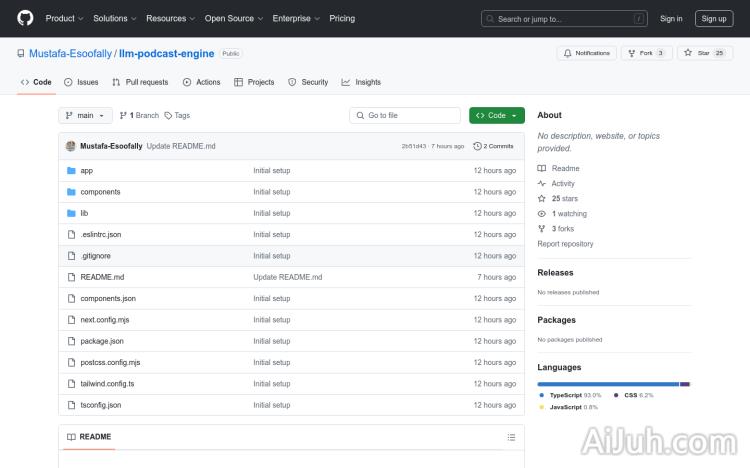The height and width of the screenshot is (468, 750).
Task: Open the README outline list icon
Action: click(x=511, y=437)
